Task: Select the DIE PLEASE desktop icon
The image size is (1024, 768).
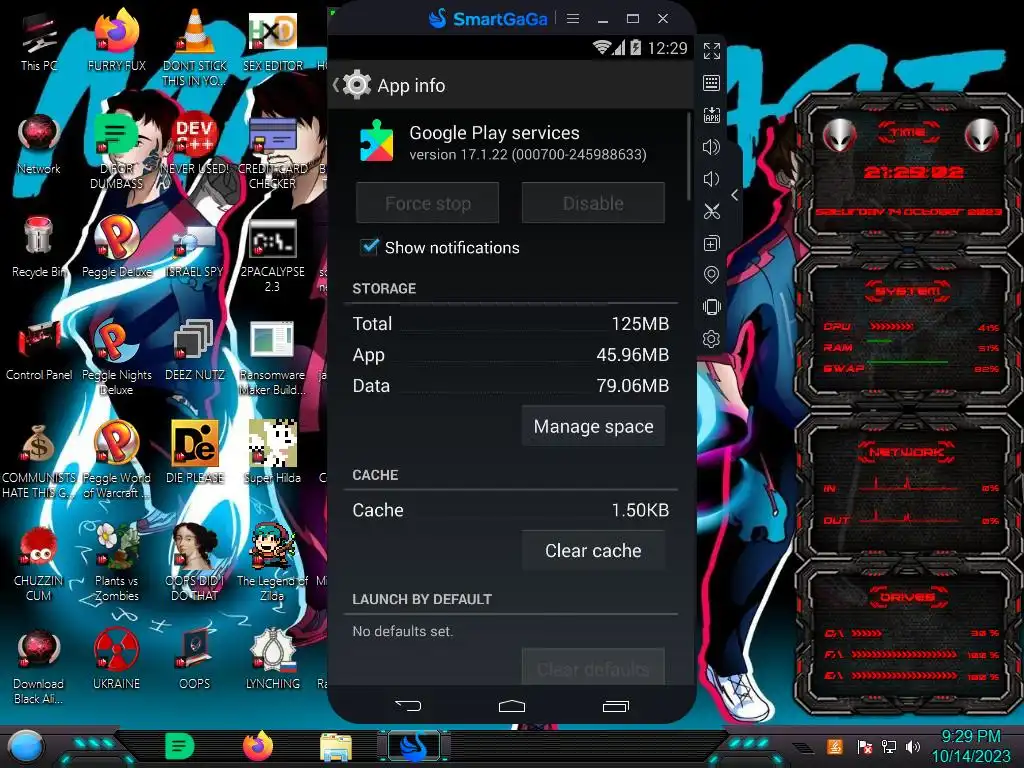Action: (x=195, y=452)
